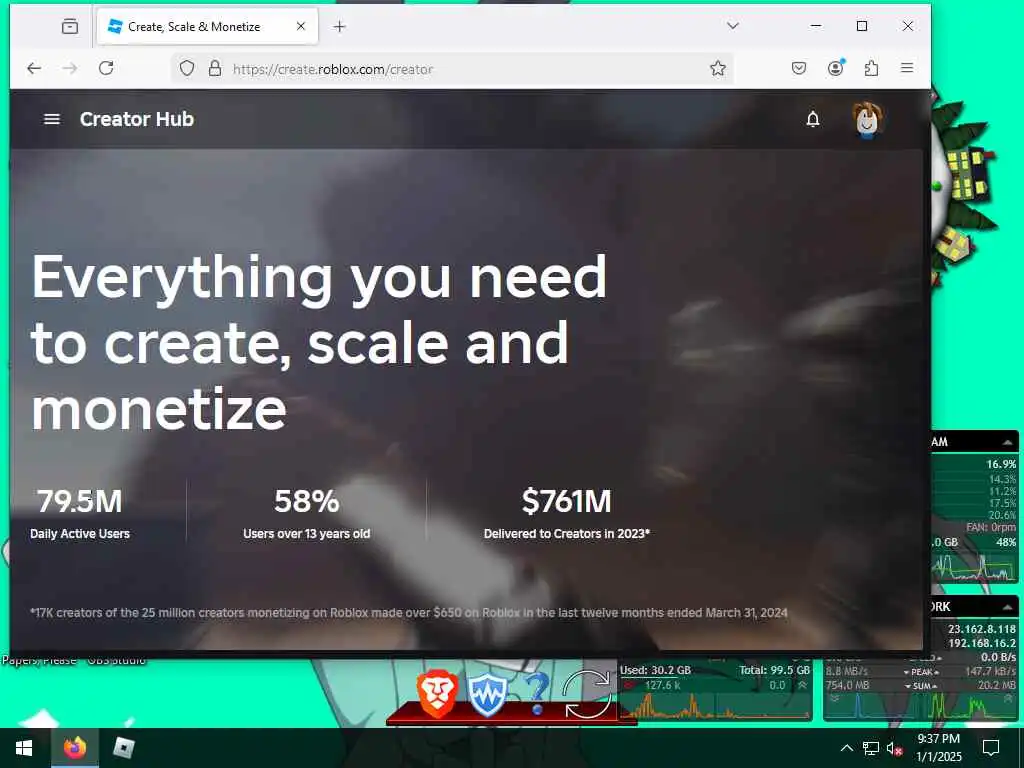Click the "FAN: 0rpm" reading
The width and height of the screenshot is (1024, 768).
(991, 527)
